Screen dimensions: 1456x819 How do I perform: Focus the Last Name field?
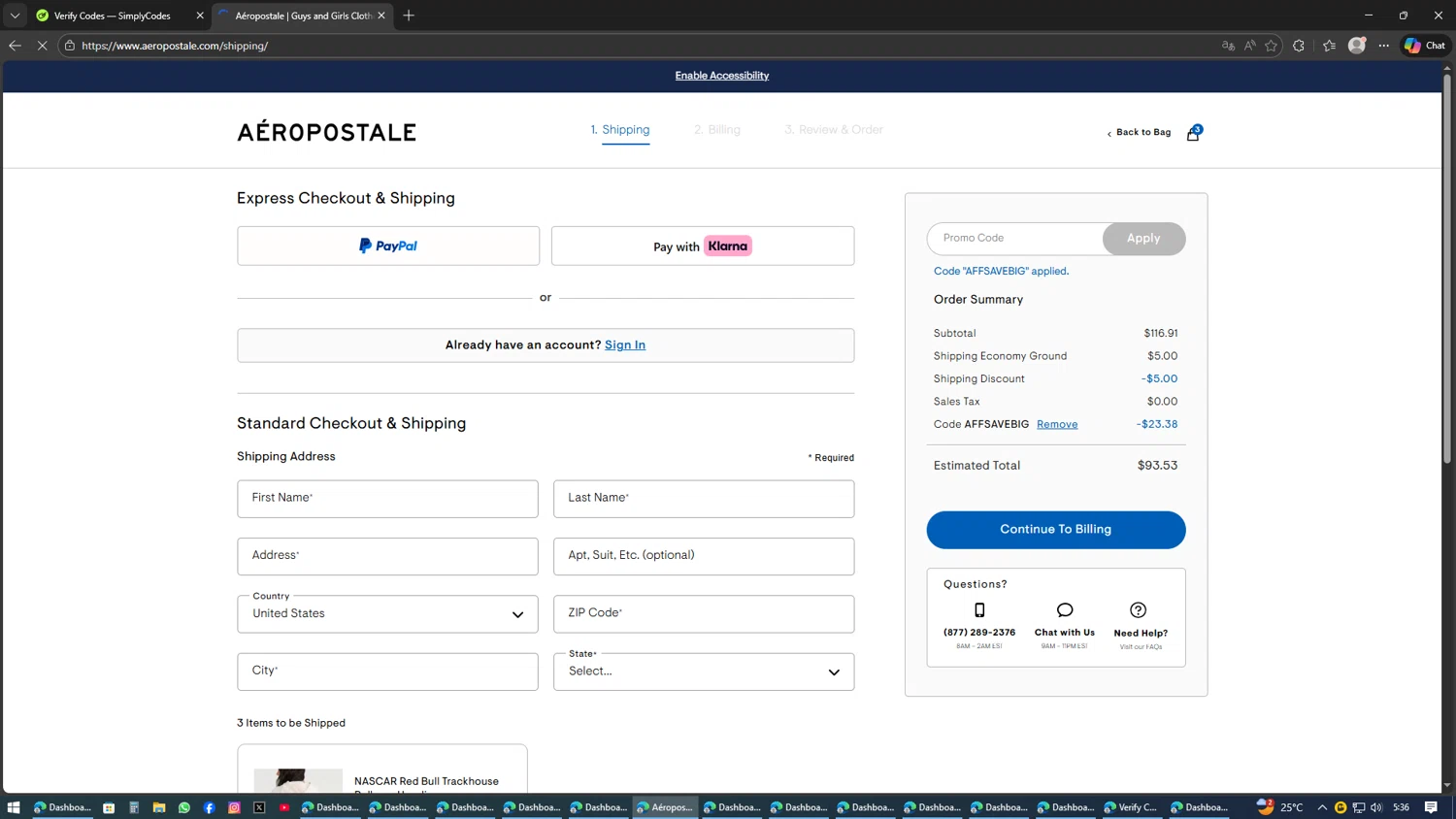click(704, 499)
